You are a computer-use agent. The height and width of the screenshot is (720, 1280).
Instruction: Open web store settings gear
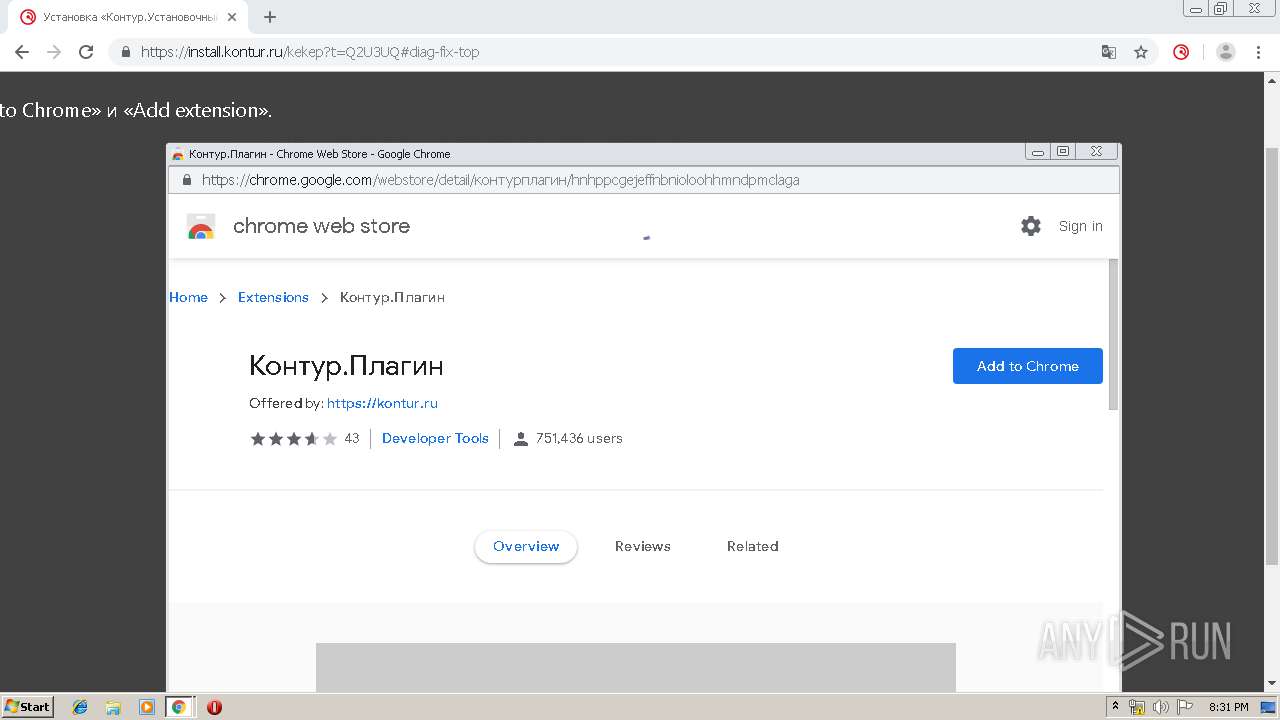[1031, 226]
